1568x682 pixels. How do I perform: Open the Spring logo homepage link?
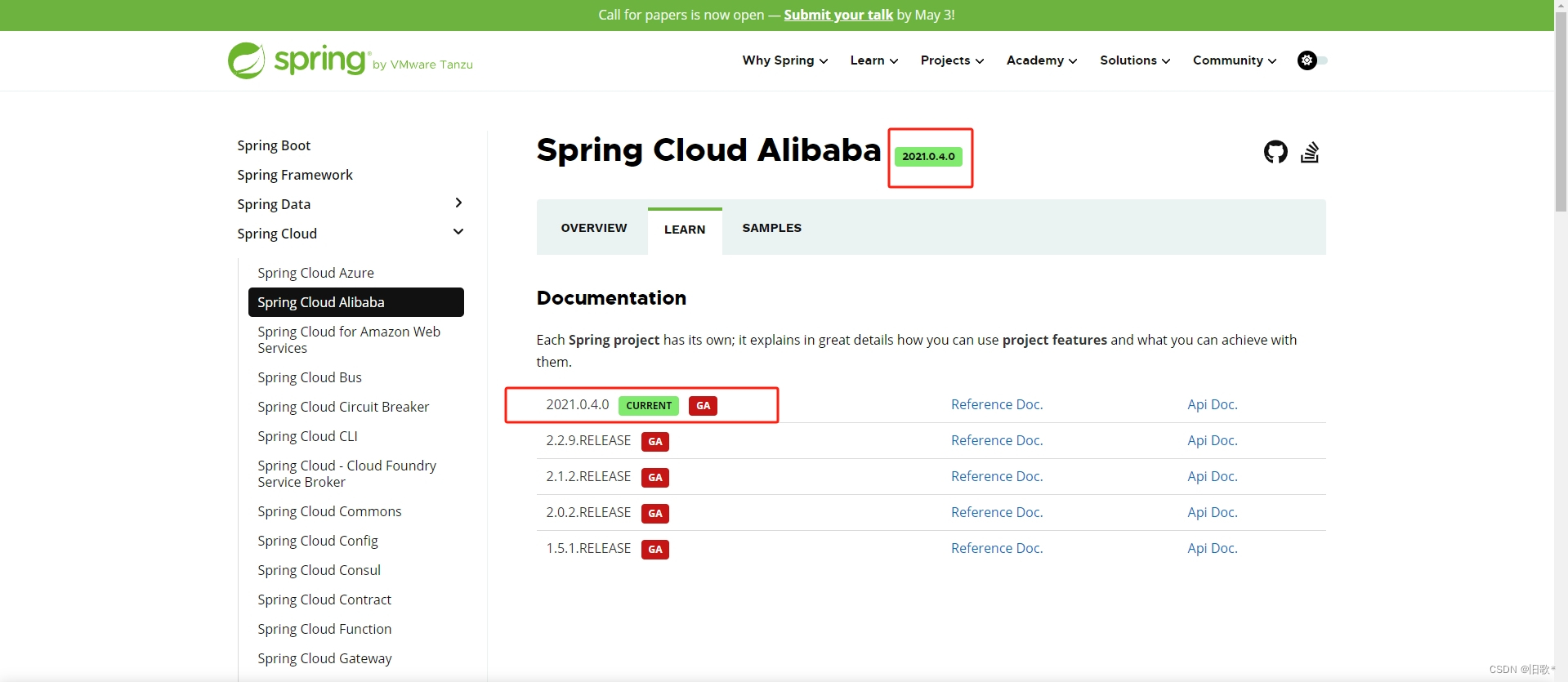pyautogui.click(x=350, y=60)
